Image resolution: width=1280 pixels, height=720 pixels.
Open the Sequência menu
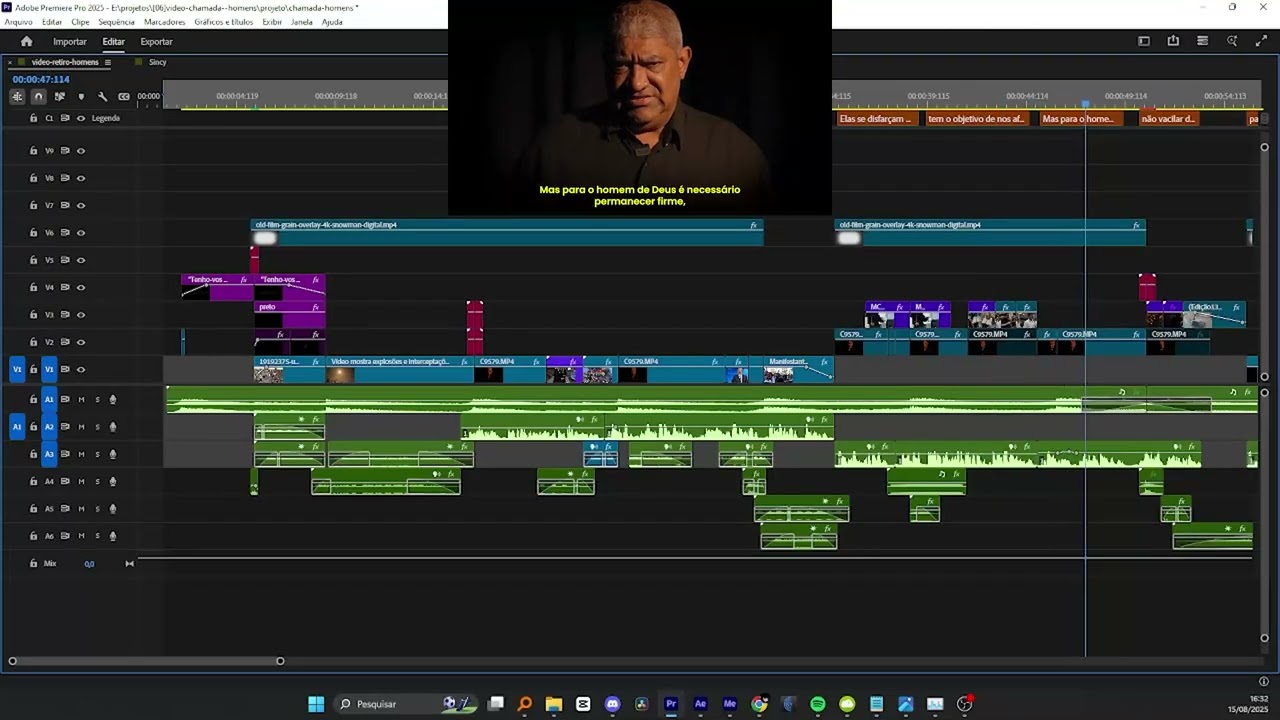coord(117,22)
